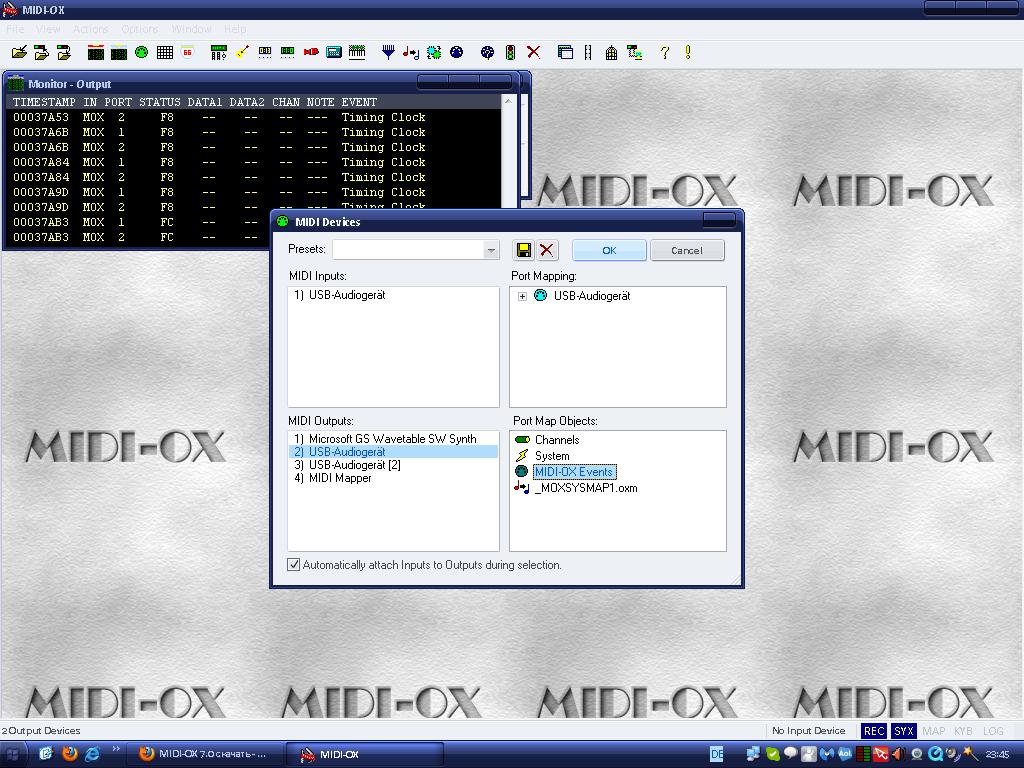Click the grid matrix toolbar icon
1024x768 pixels.
click(165, 53)
